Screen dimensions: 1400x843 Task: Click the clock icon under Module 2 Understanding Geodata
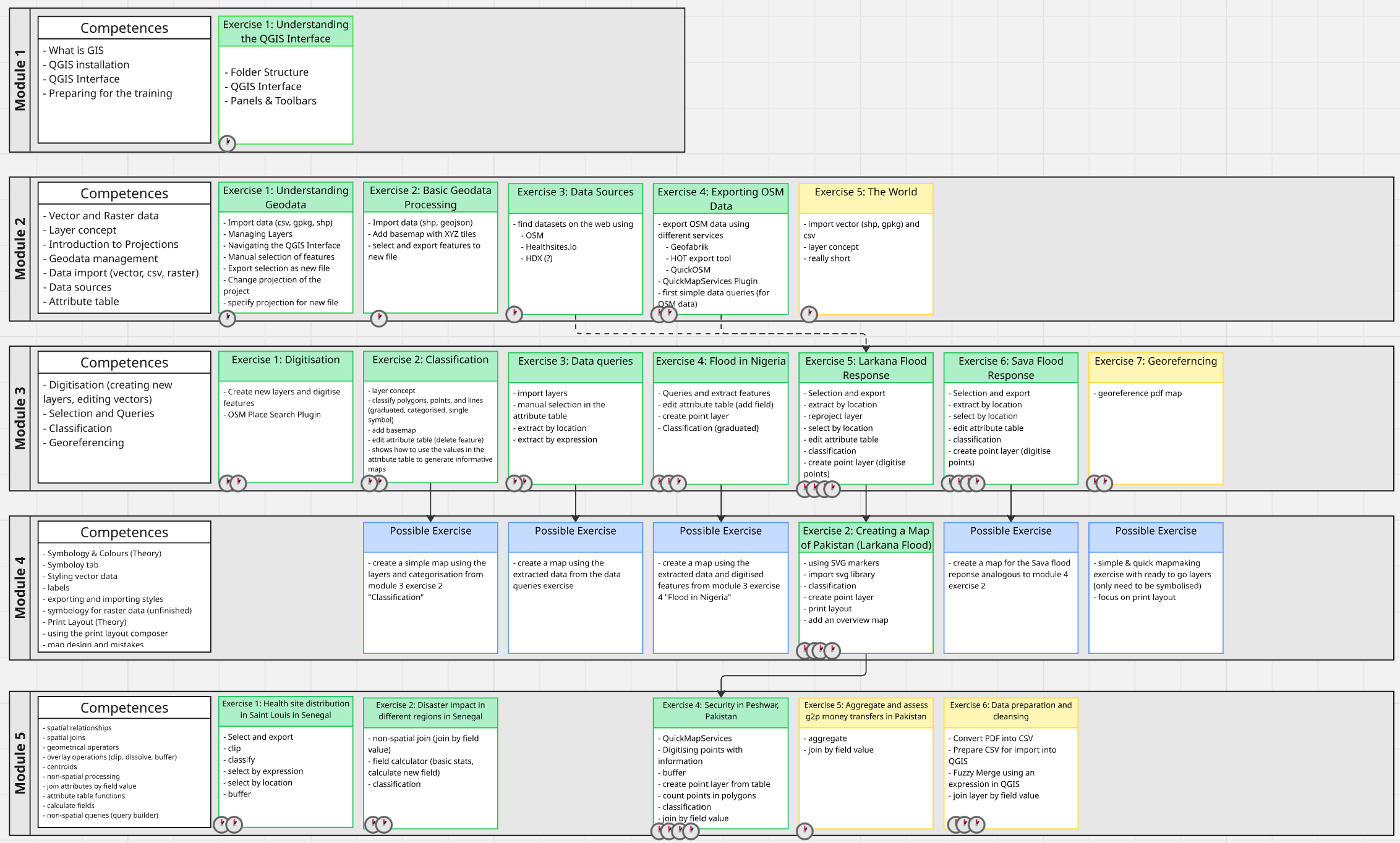click(x=228, y=318)
